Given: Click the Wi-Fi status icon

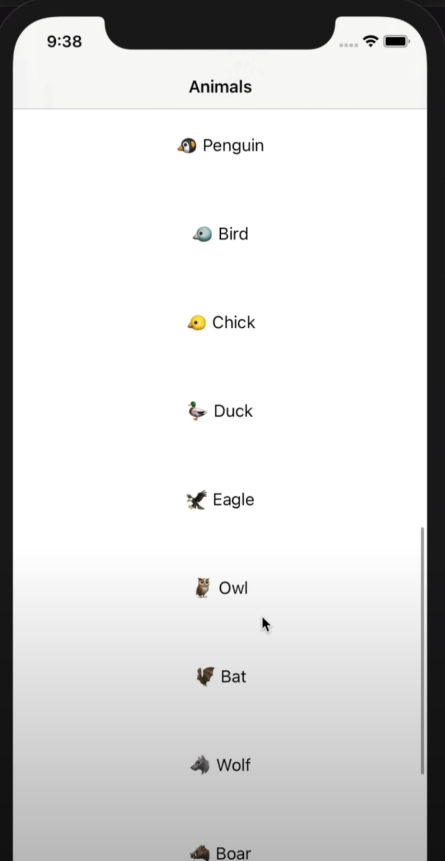Looking at the screenshot, I should (x=371, y=42).
